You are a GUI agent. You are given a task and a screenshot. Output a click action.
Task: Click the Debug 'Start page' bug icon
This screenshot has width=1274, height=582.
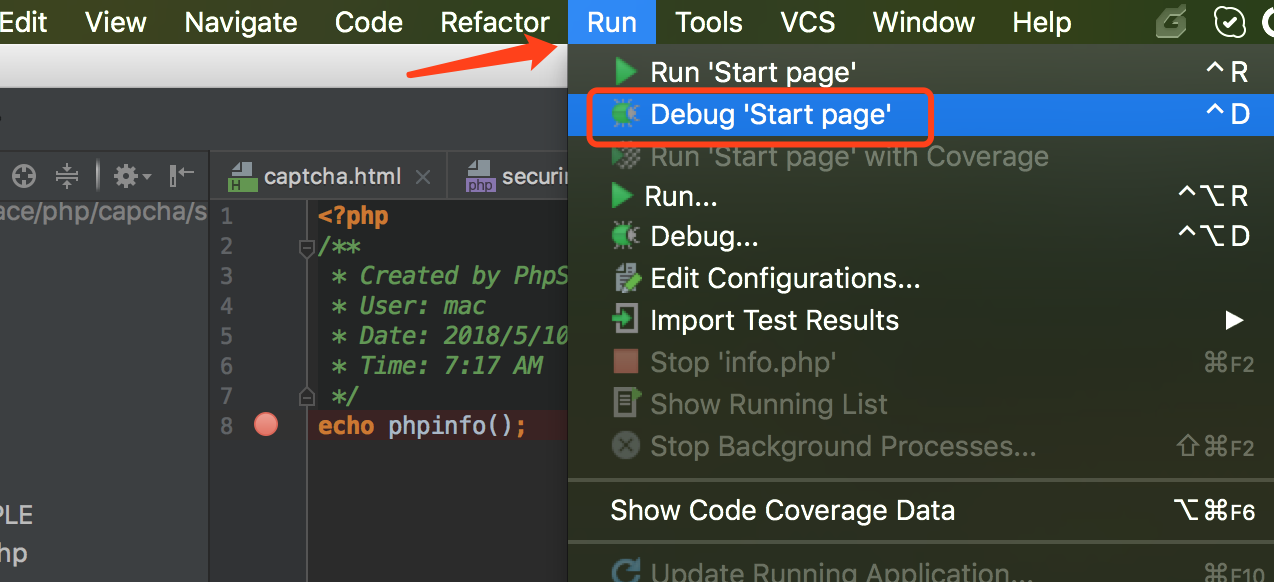coord(626,115)
